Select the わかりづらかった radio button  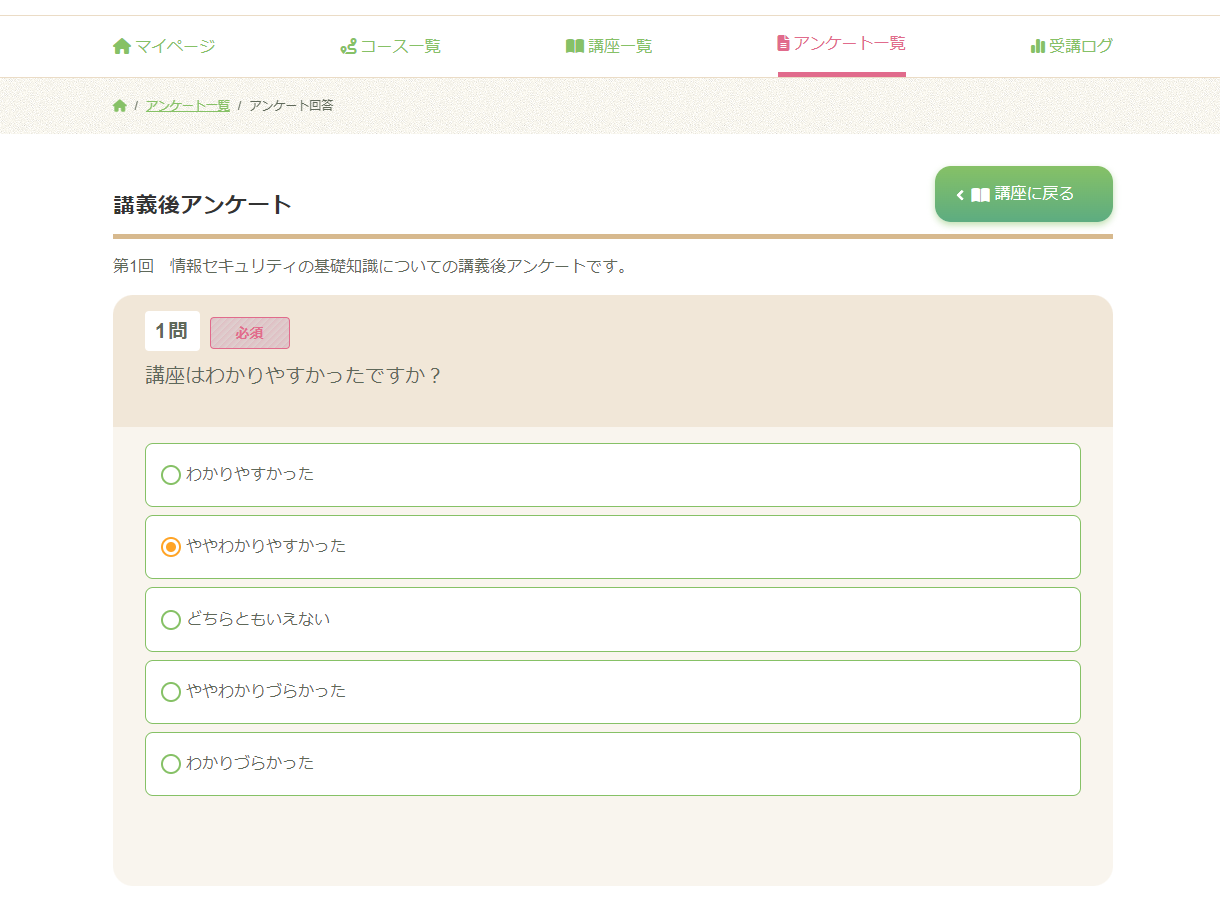tap(171, 764)
